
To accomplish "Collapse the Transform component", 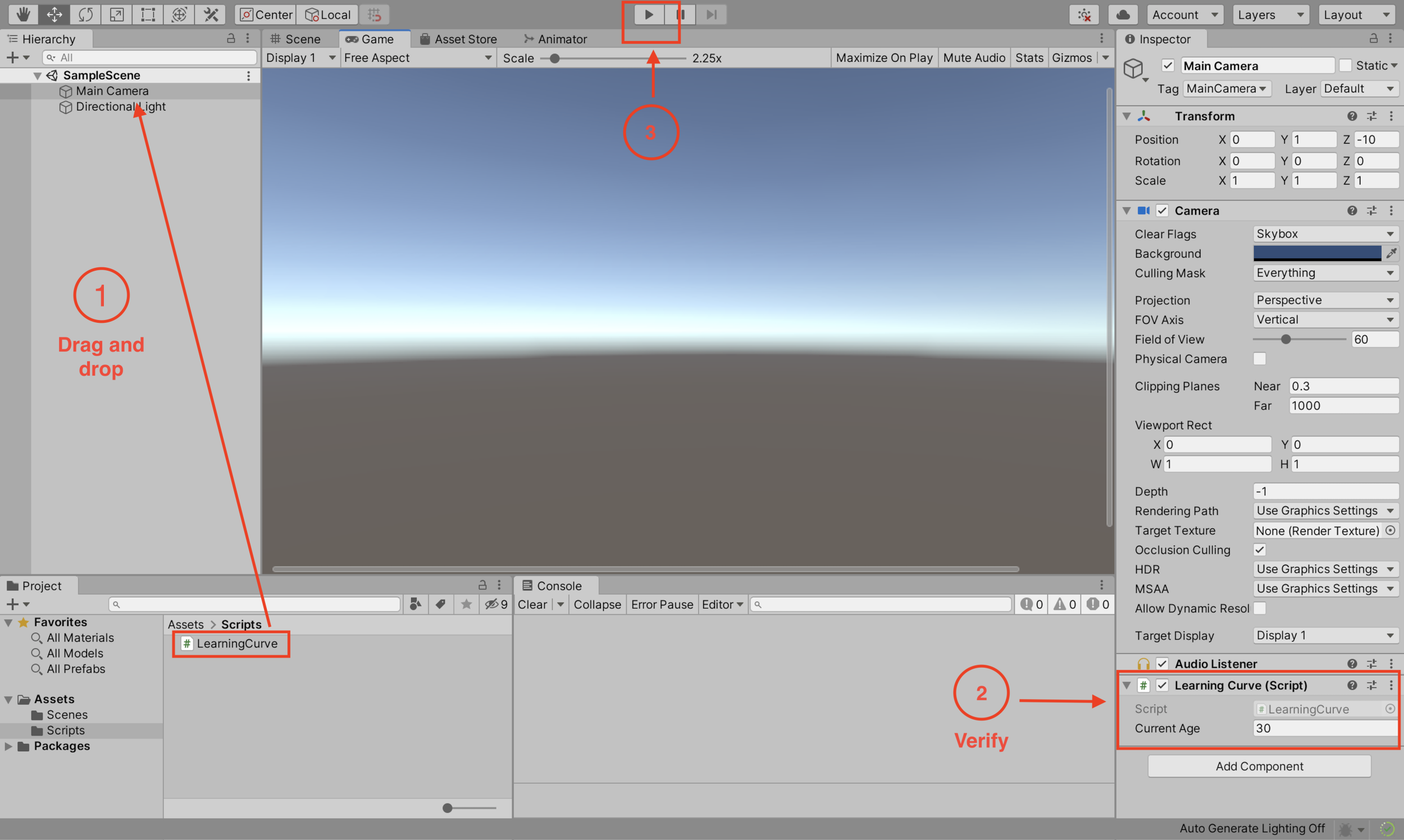I will point(1127,116).
